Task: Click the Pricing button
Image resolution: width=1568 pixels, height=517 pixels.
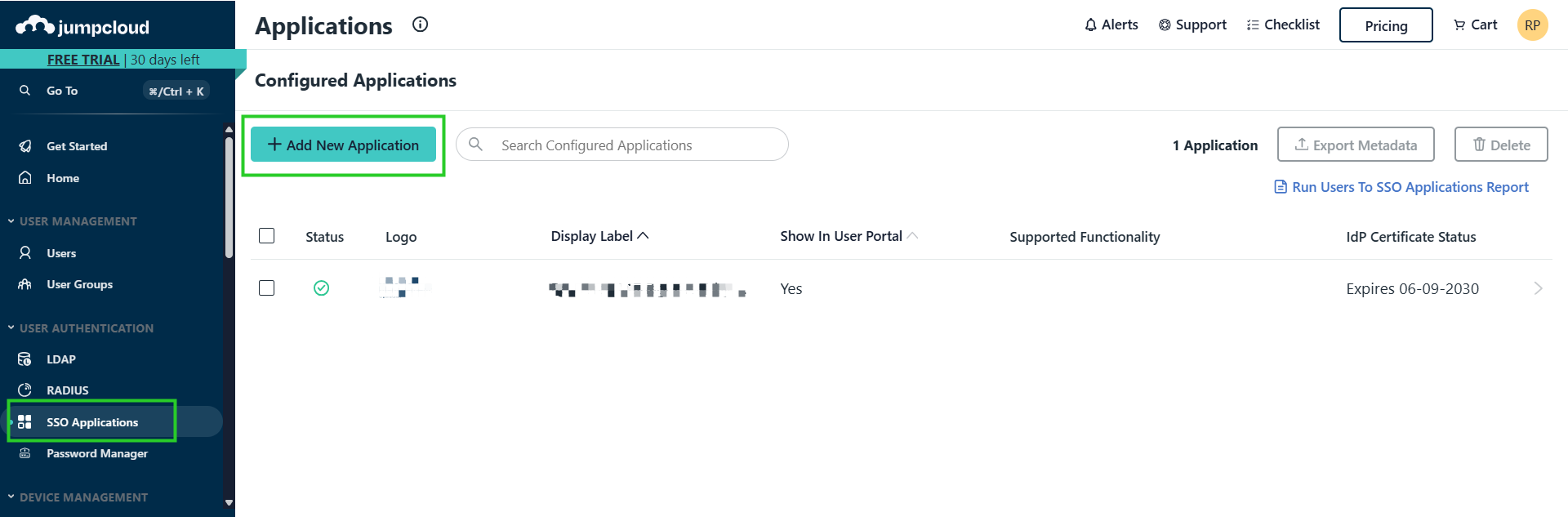Action: tap(1386, 25)
